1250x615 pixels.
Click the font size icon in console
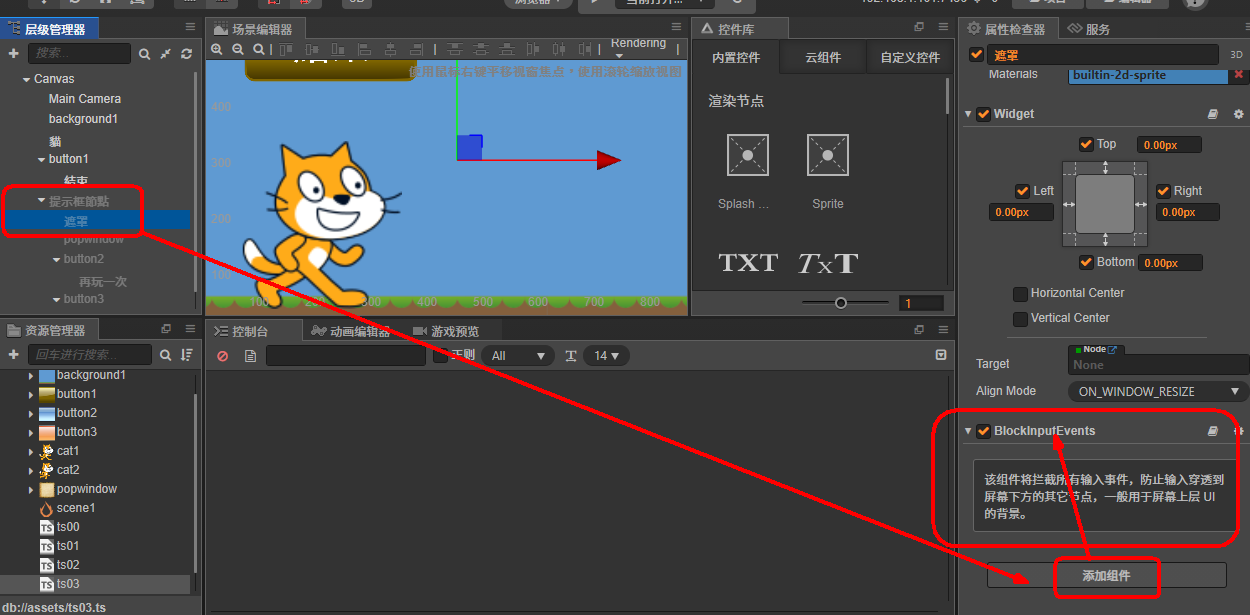tap(571, 356)
